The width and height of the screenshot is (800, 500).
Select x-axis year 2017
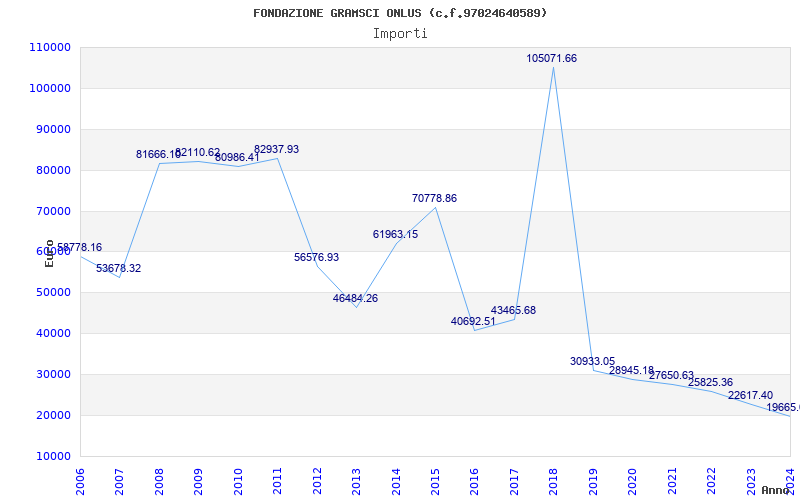click(x=514, y=481)
